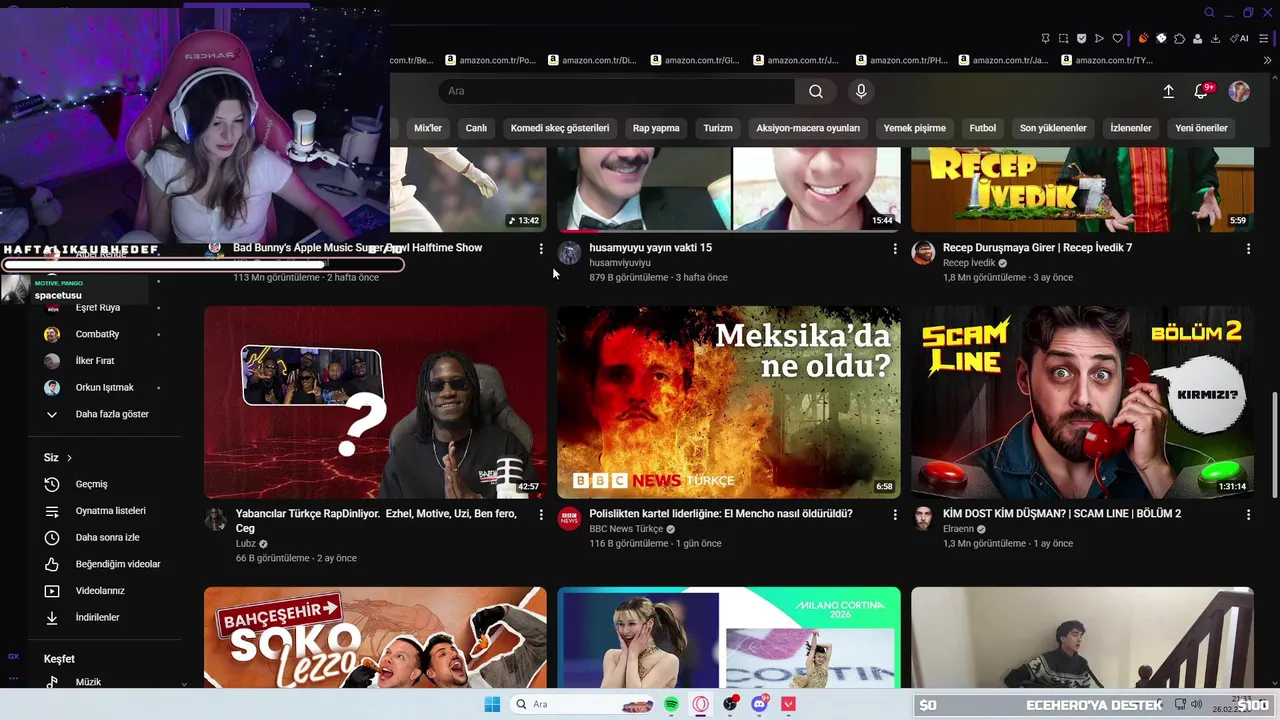The height and width of the screenshot is (720, 1280).
Task: Open the Windows Start button
Action: (x=492, y=704)
